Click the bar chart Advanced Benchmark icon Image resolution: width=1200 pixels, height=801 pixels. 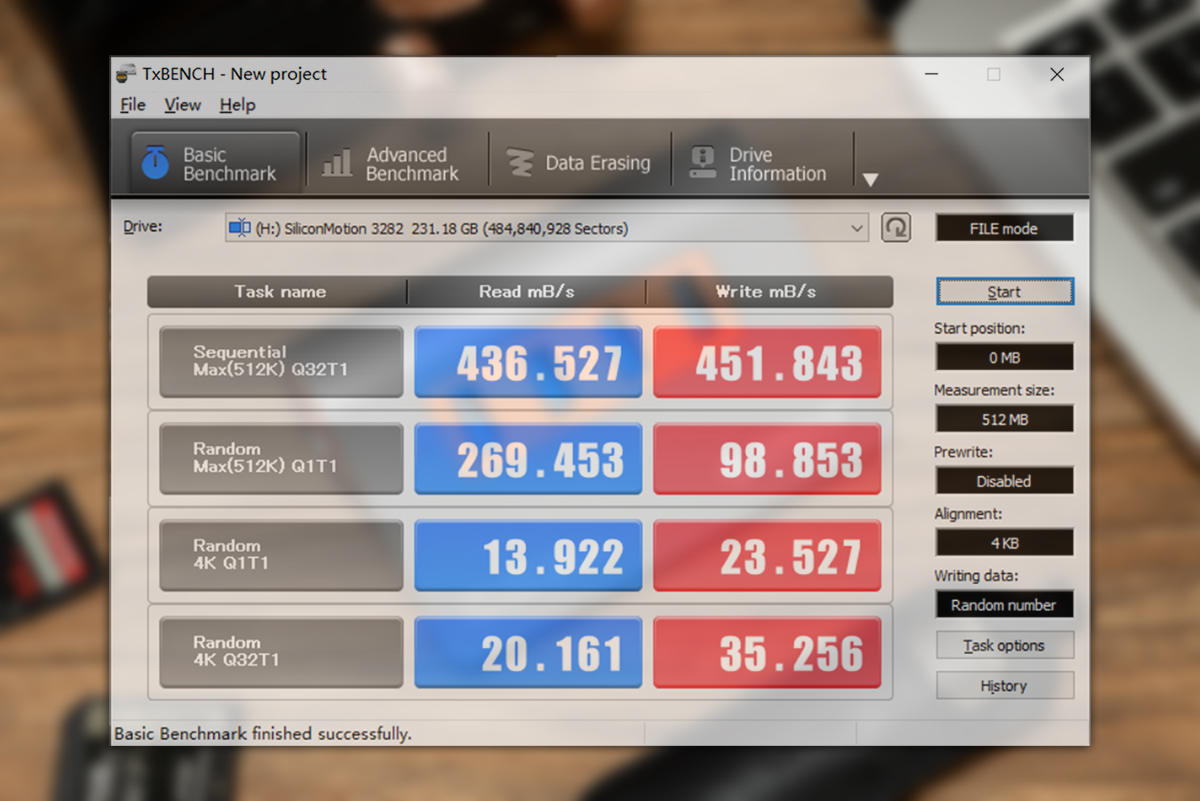pos(337,163)
